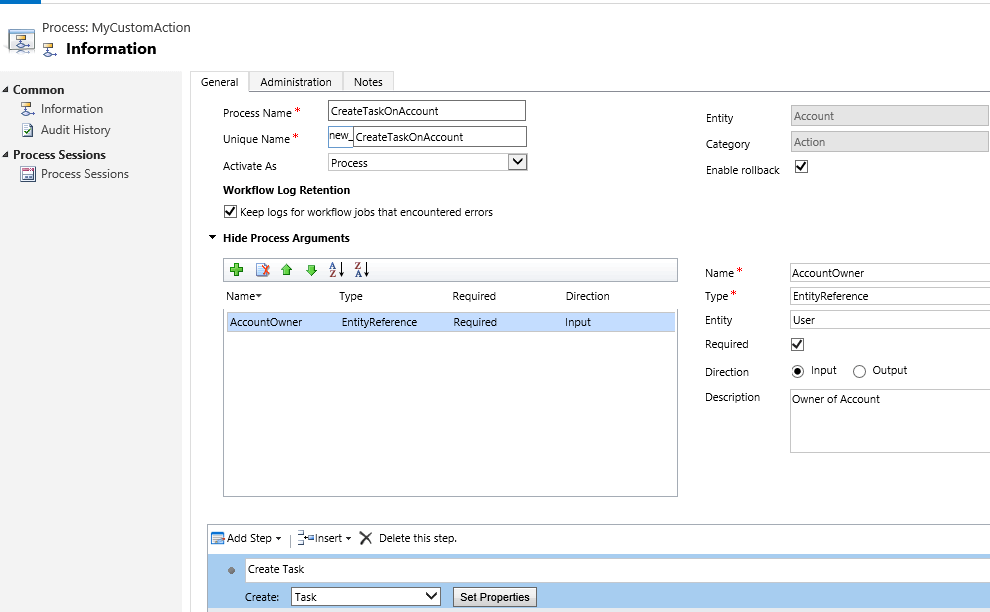Open the Add Step menu

tap(246, 538)
